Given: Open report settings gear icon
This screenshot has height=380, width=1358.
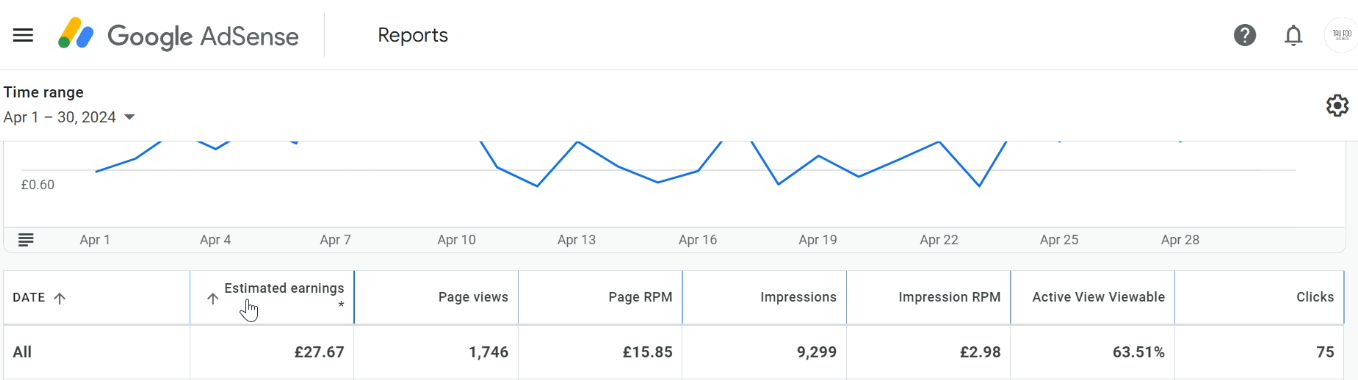Looking at the screenshot, I should [x=1337, y=105].
